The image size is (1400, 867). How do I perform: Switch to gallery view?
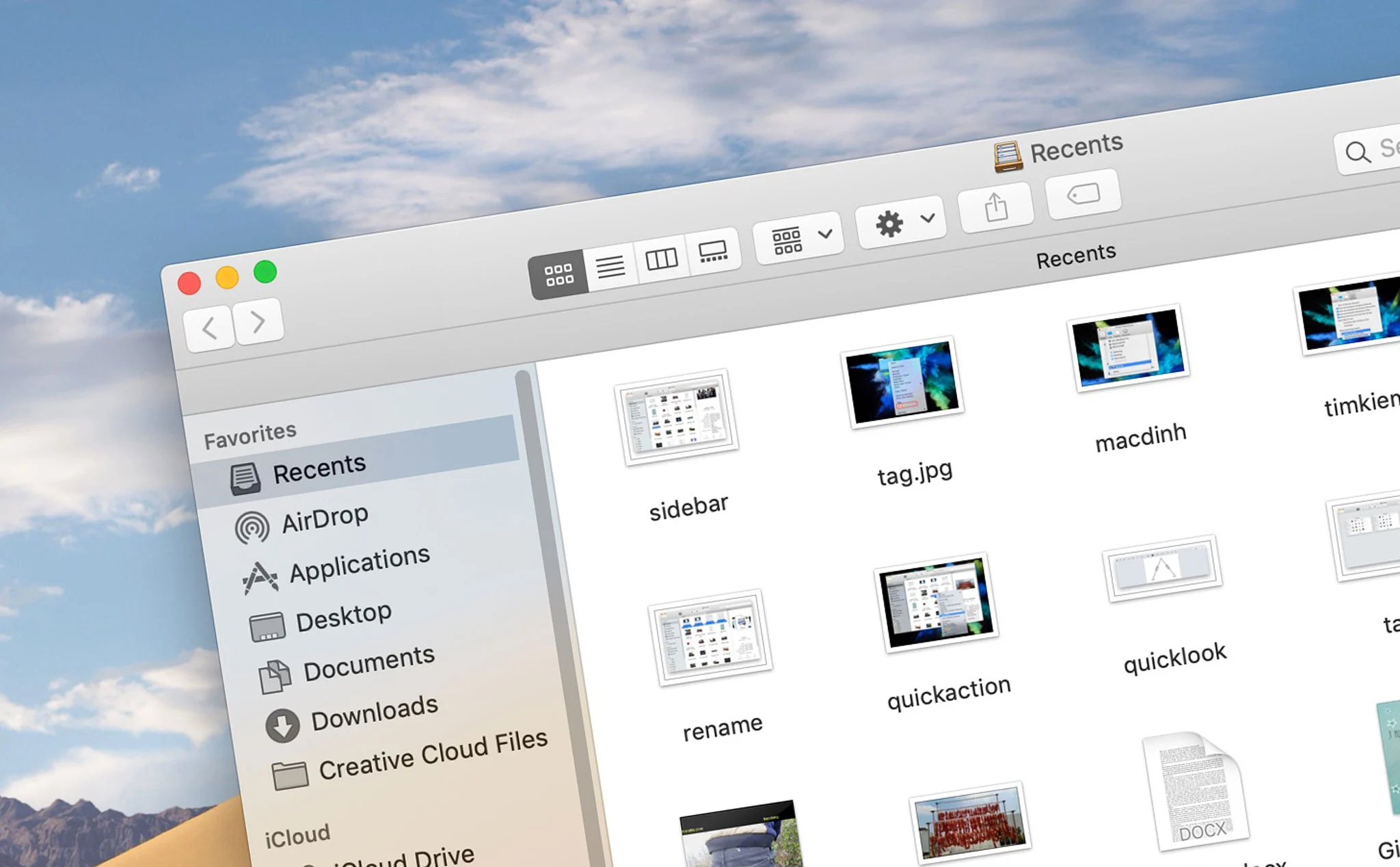[713, 252]
